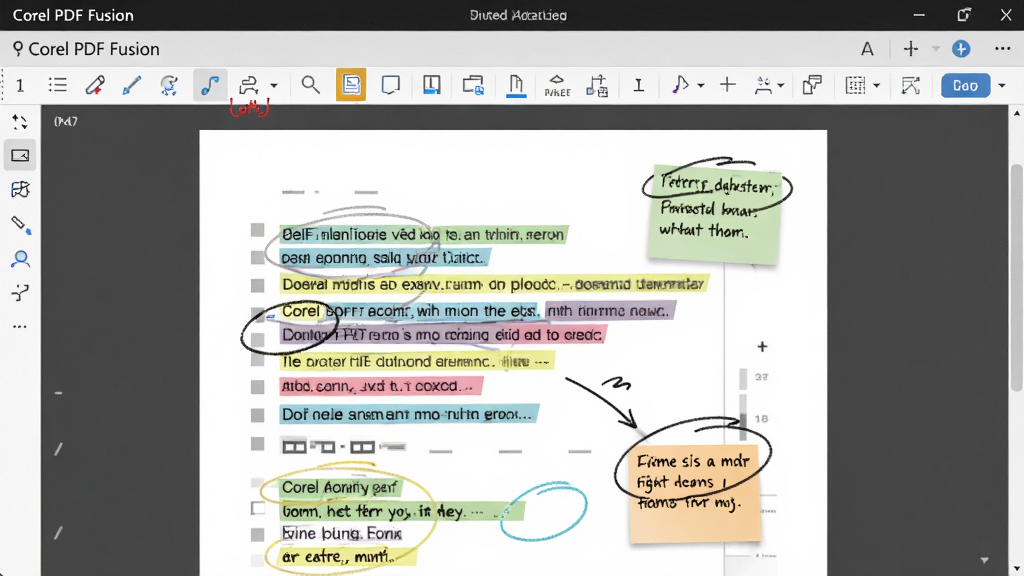Viewport: 1024px width, 576px height.
Task: Click the top bar plus button
Action: (x=910, y=49)
